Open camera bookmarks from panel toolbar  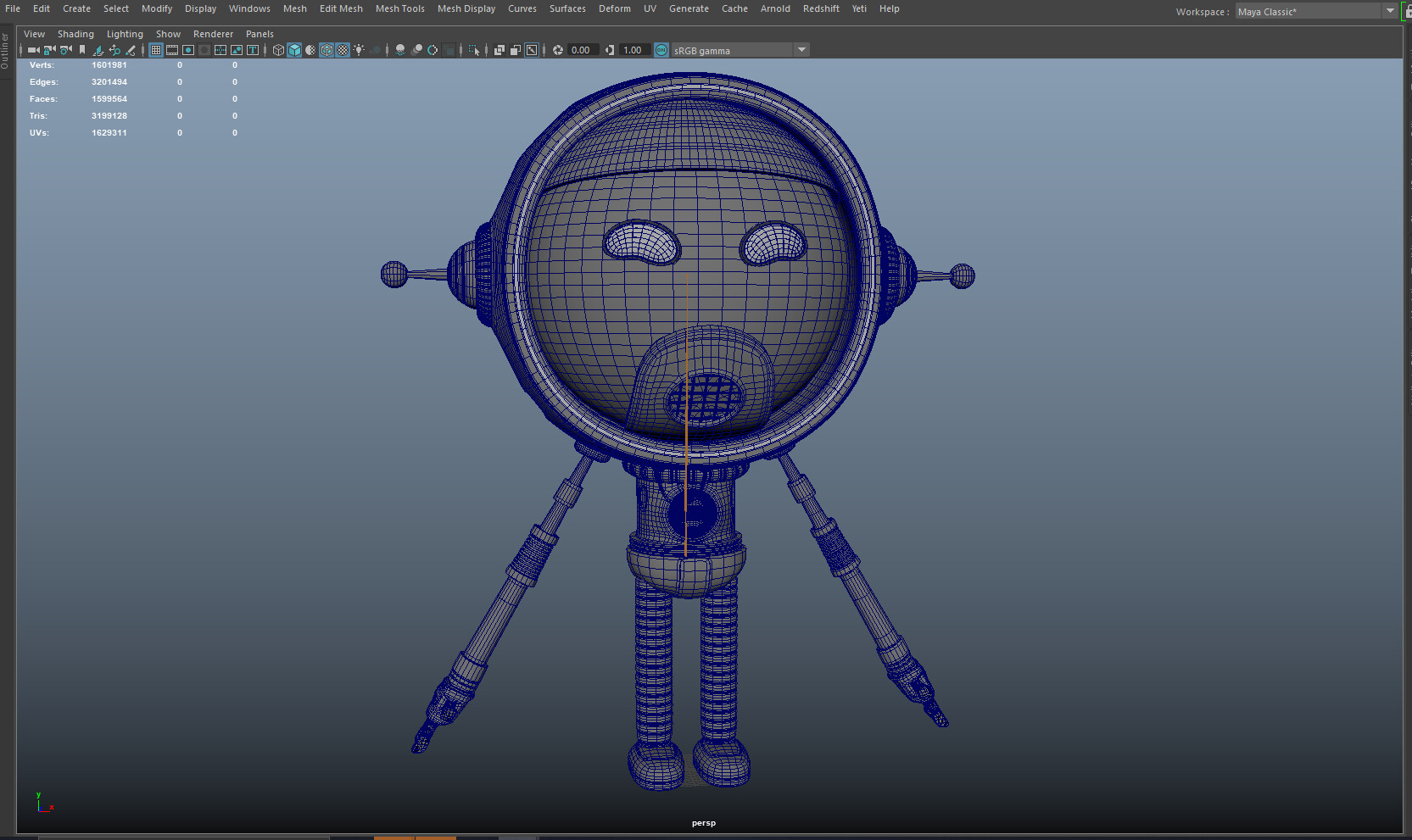pyautogui.click(x=82, y=50)
